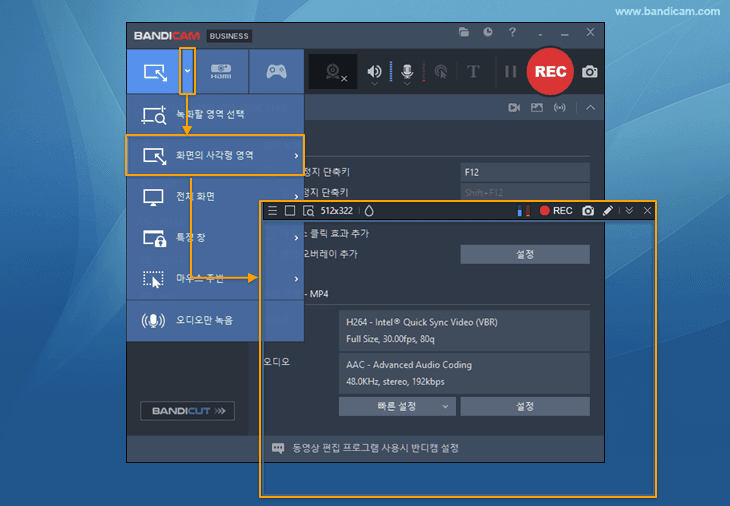Click BANDICAM logo in title bar

167,36
